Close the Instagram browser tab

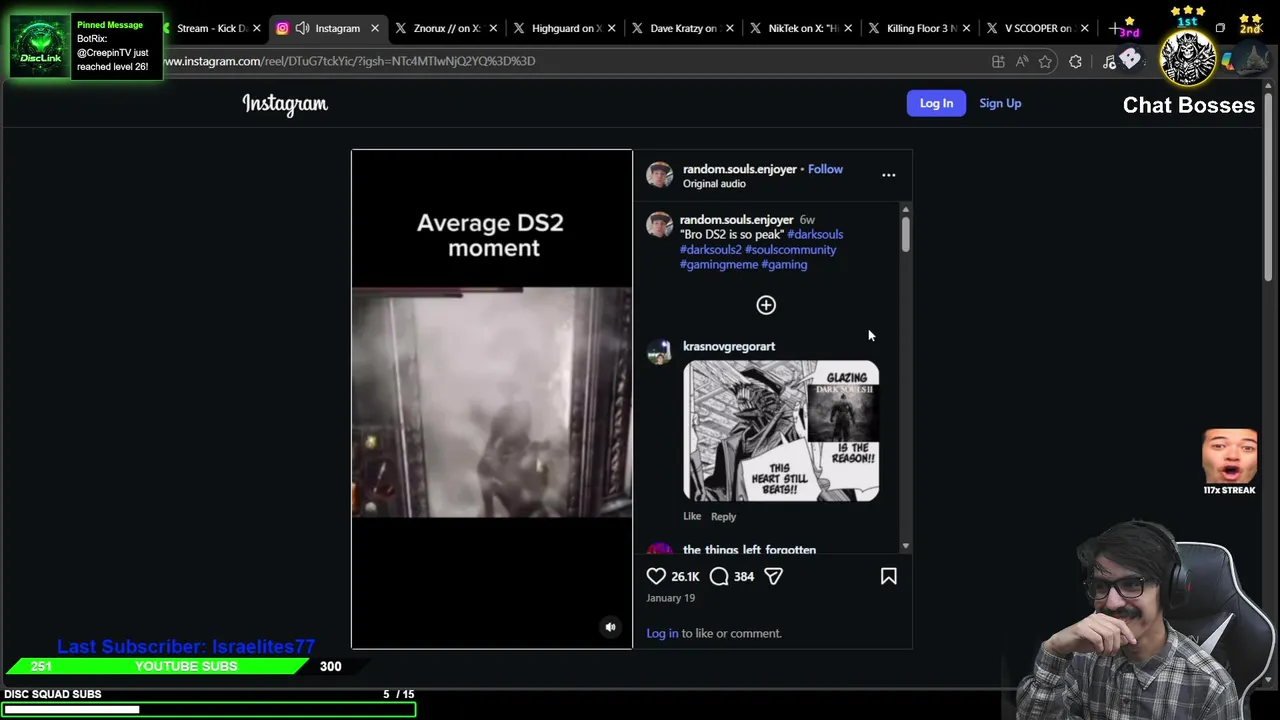pyautogui.click(x=375, y=28)
